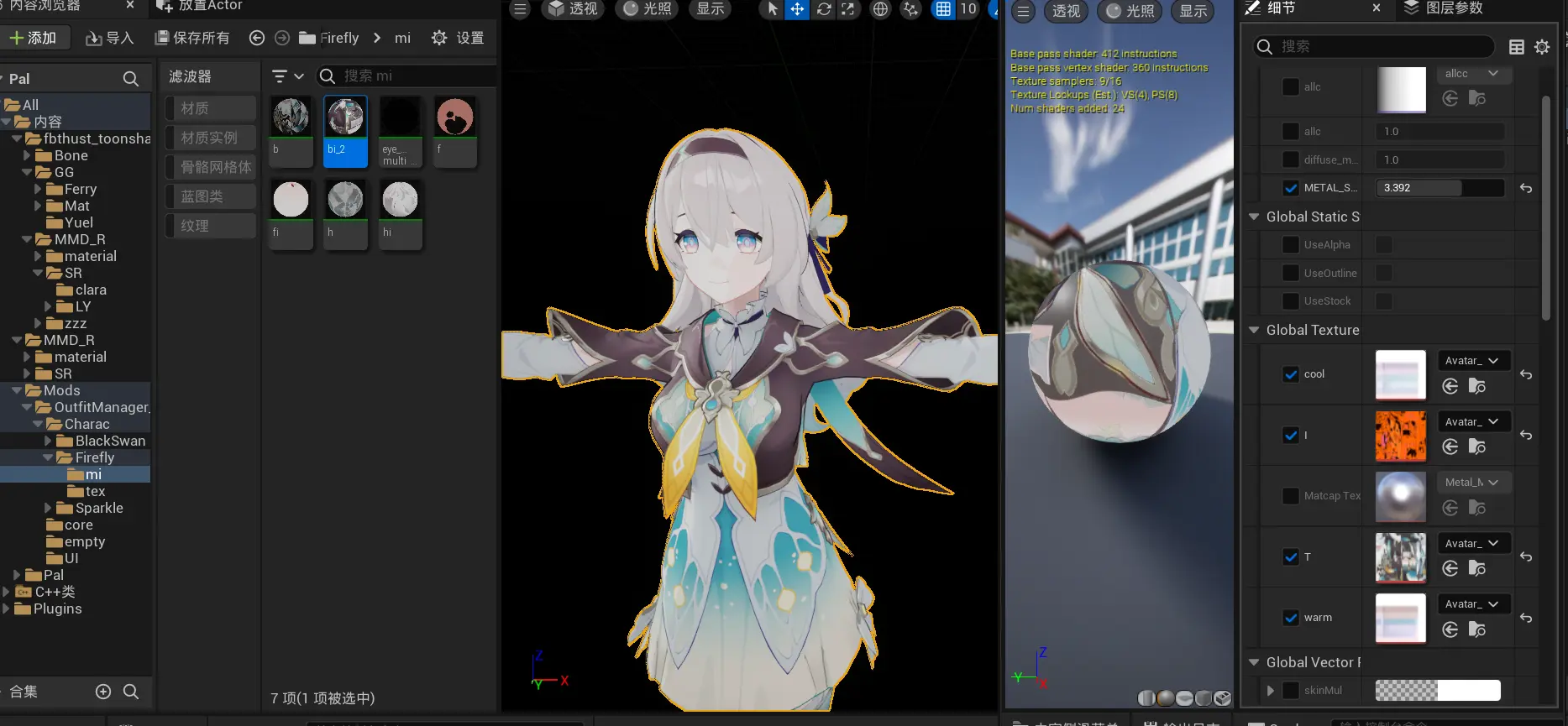The height and width of the screenshot is (726, 1568).
Task: Activate the select cursor tool
Action: point(772,9)
